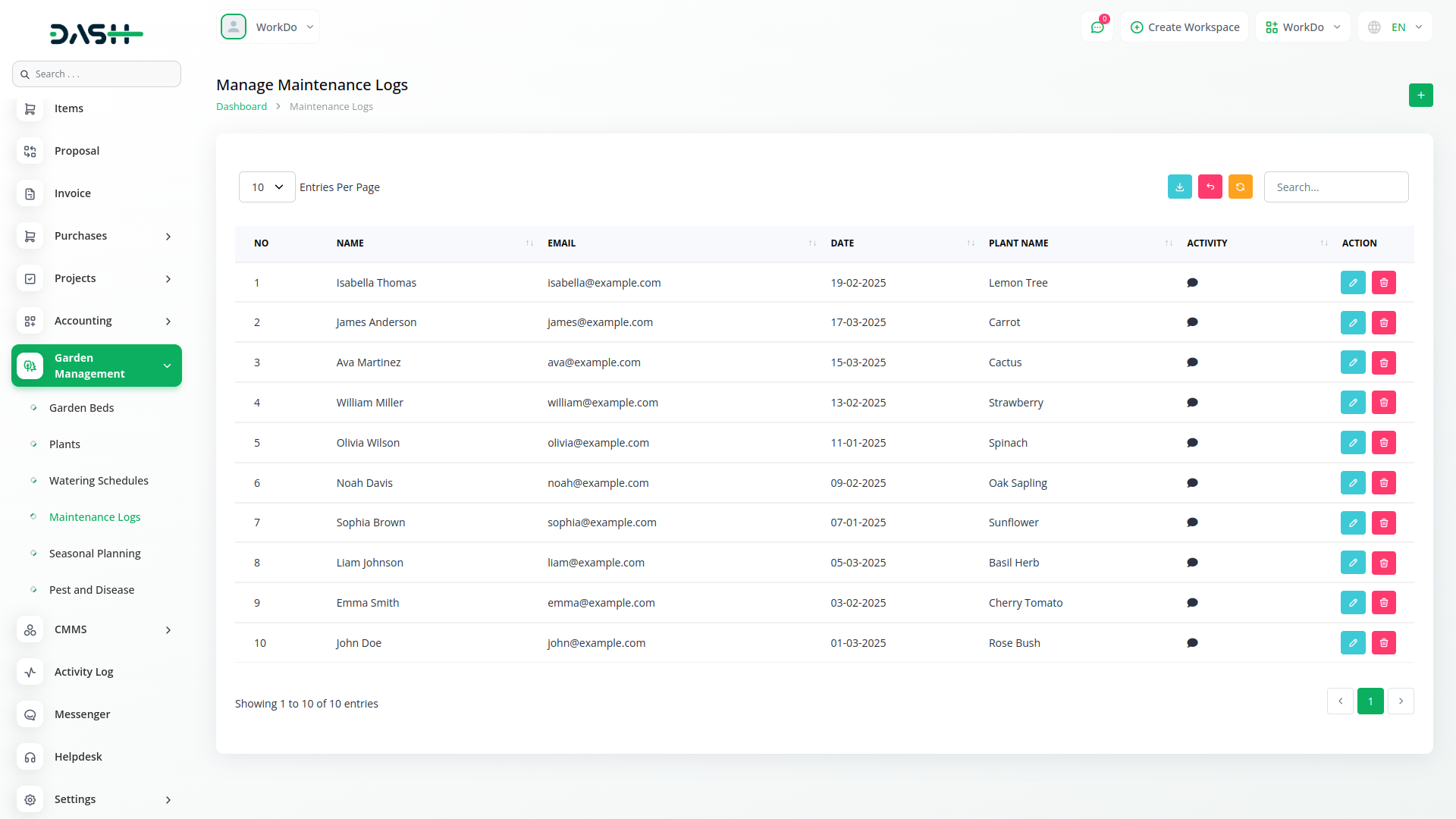This screenshot has height=819, width=1456.
Task: Click the table search input field
Action: point(1335,187)
